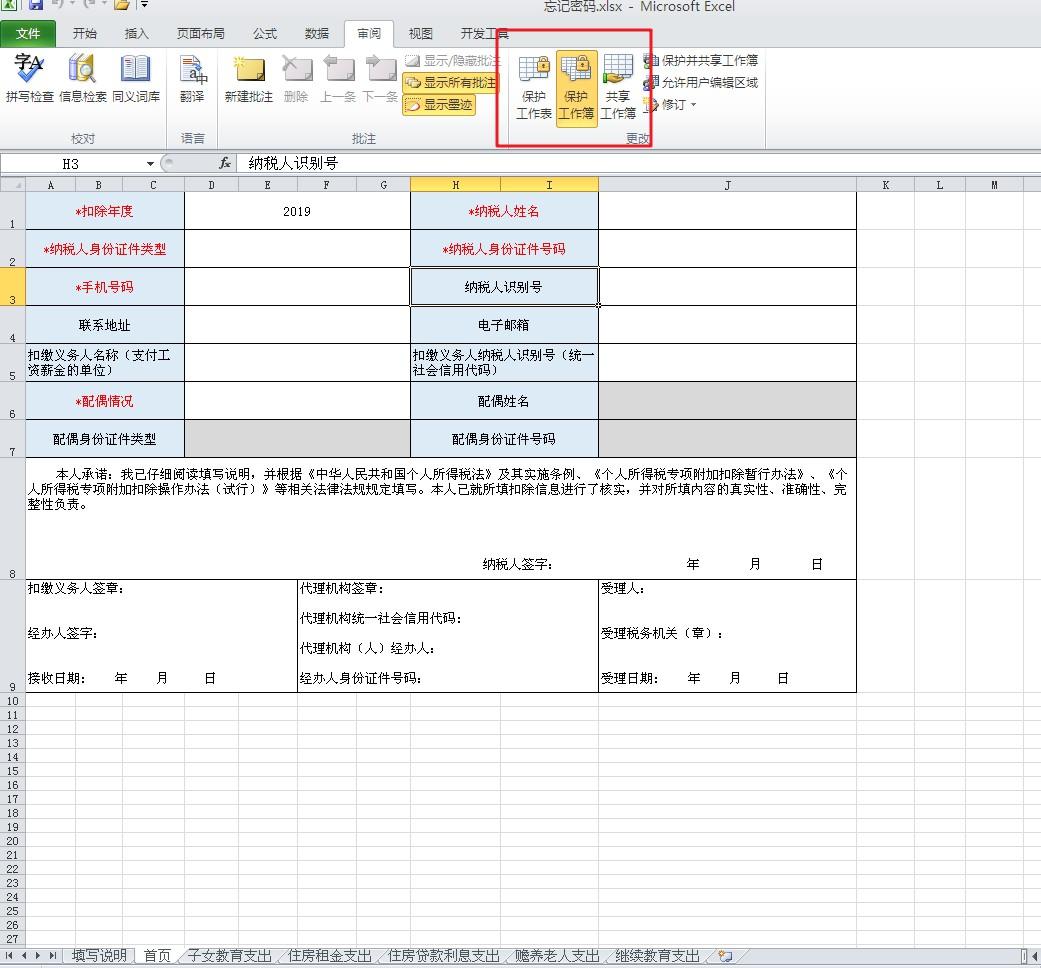Switch to the 视图 ribbon tab
Image resolution: width=1041 pixels, height=968 pixels.
click(420, 34)
